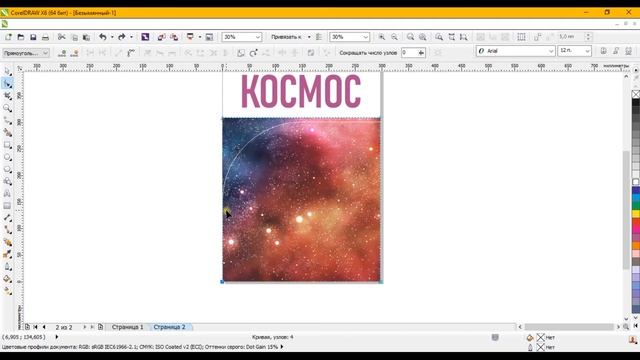Select the Artistic Media tool in toolbox
Image resolution: width=640 pixels, height=360 pixels.
pos(7,133)
